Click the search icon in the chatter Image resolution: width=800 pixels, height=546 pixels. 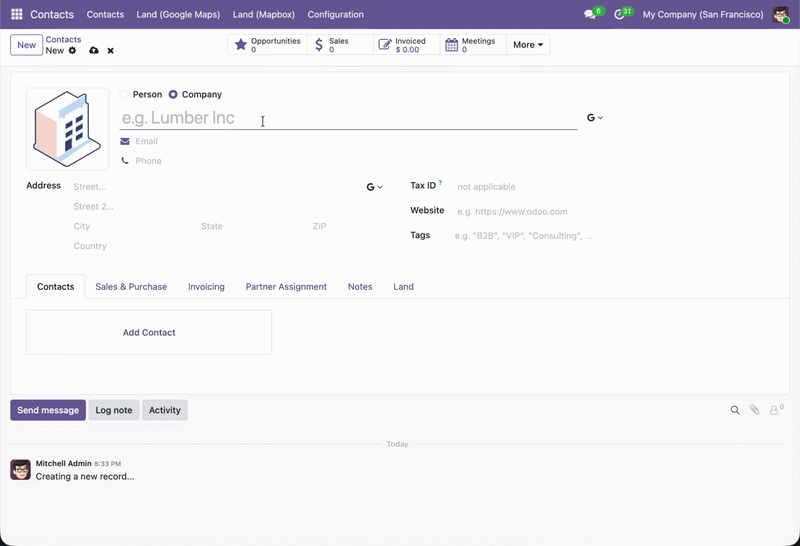click(735, 410)
